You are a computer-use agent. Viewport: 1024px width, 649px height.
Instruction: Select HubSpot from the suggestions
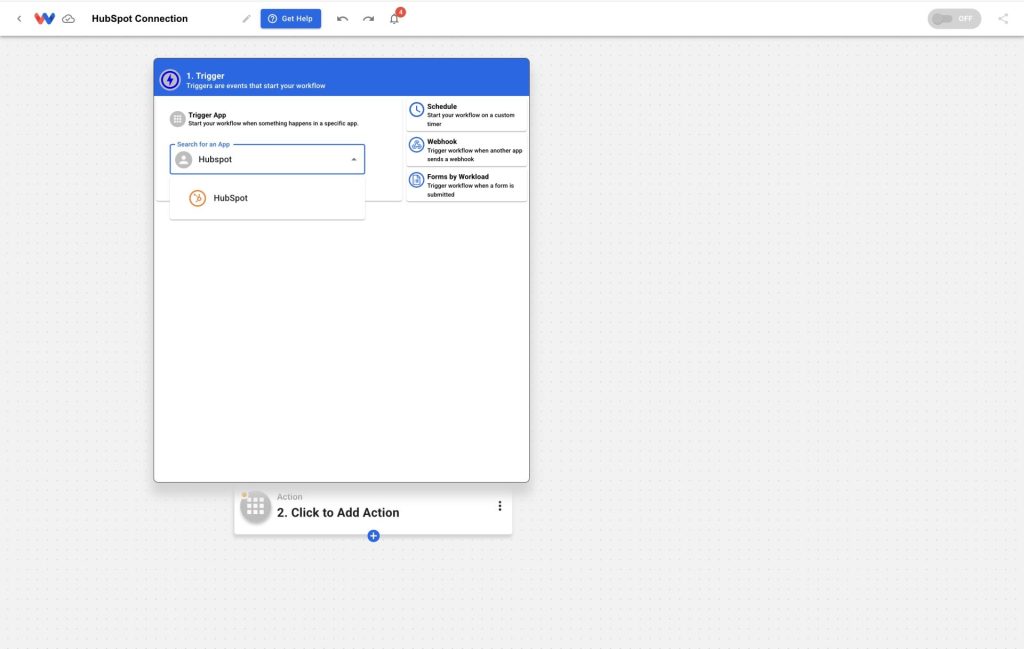(x=267, y=198)
